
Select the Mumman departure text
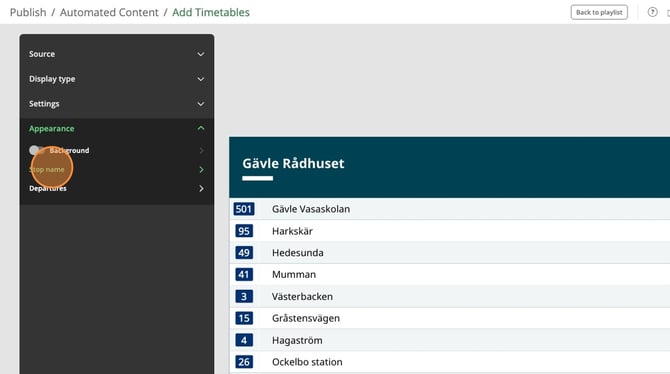click(x=294, y=274)
